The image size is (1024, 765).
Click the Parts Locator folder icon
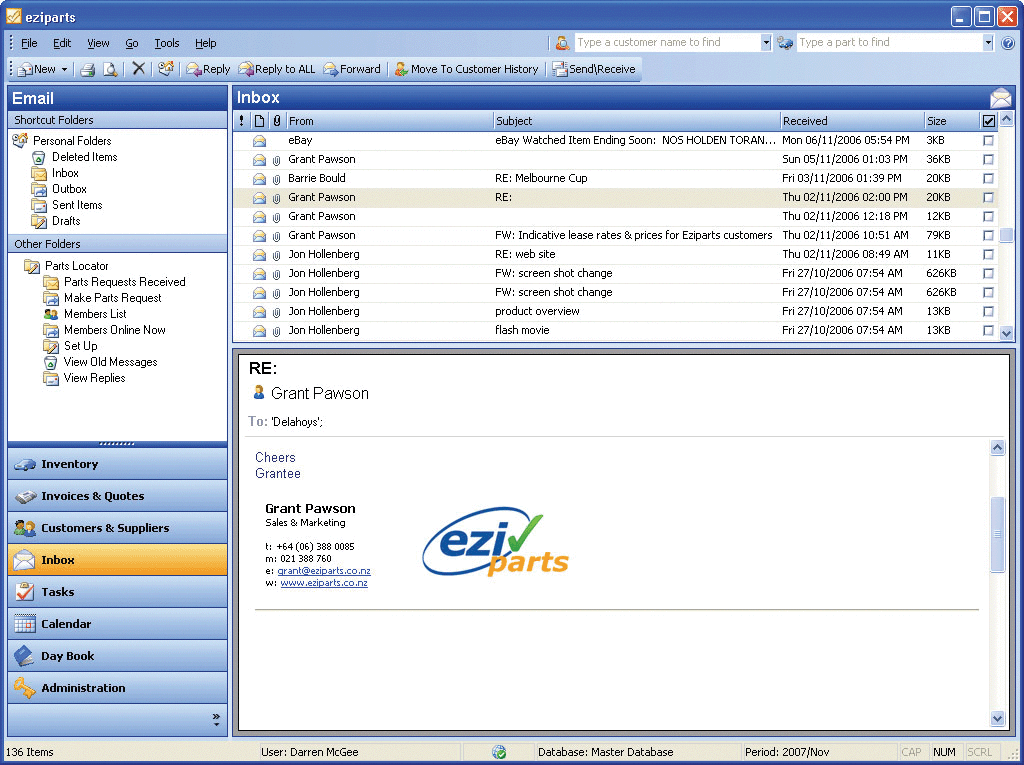pos(31,266)
